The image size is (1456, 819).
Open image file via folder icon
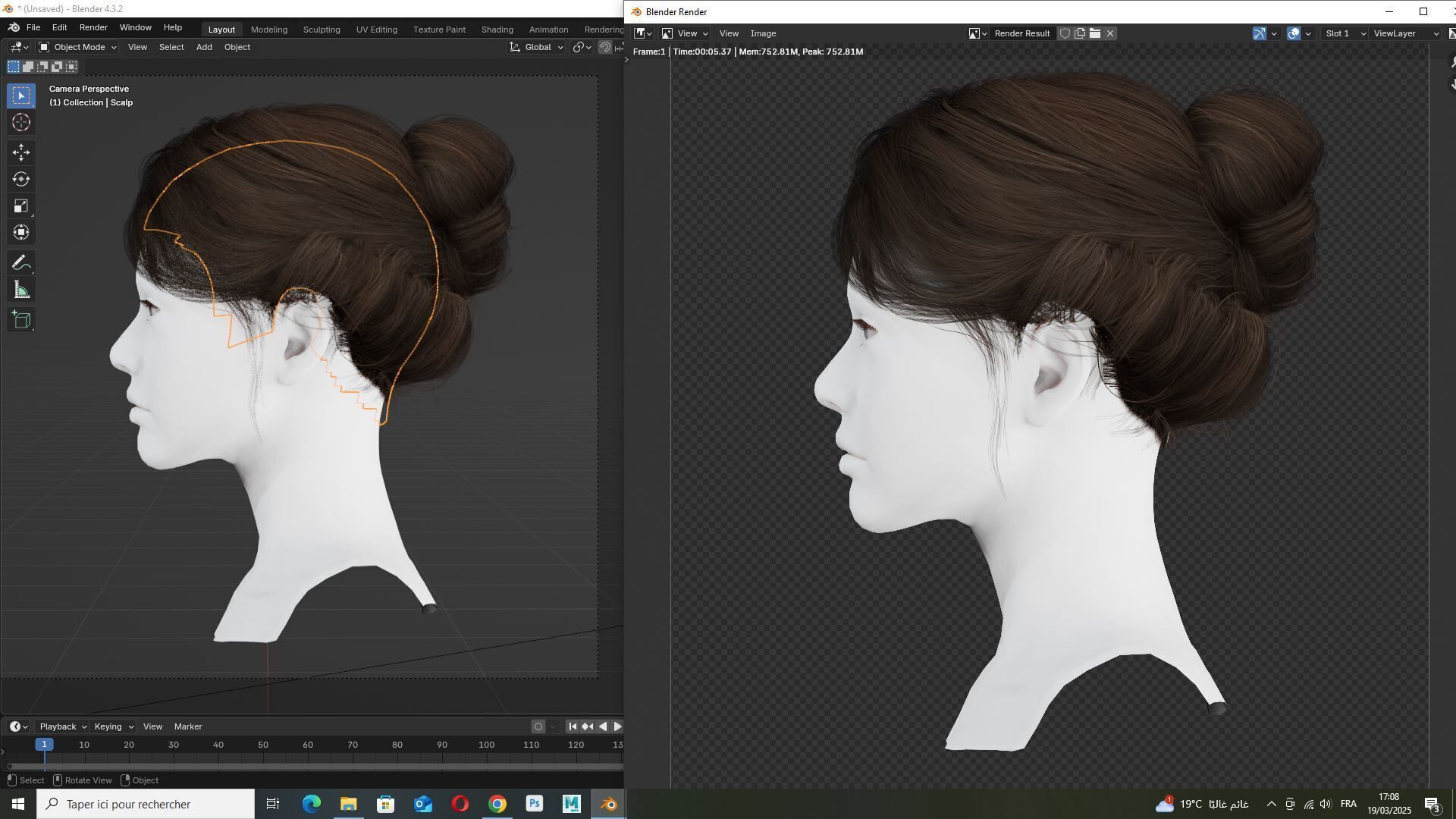pyautogui.click(x=1095, y=33)
